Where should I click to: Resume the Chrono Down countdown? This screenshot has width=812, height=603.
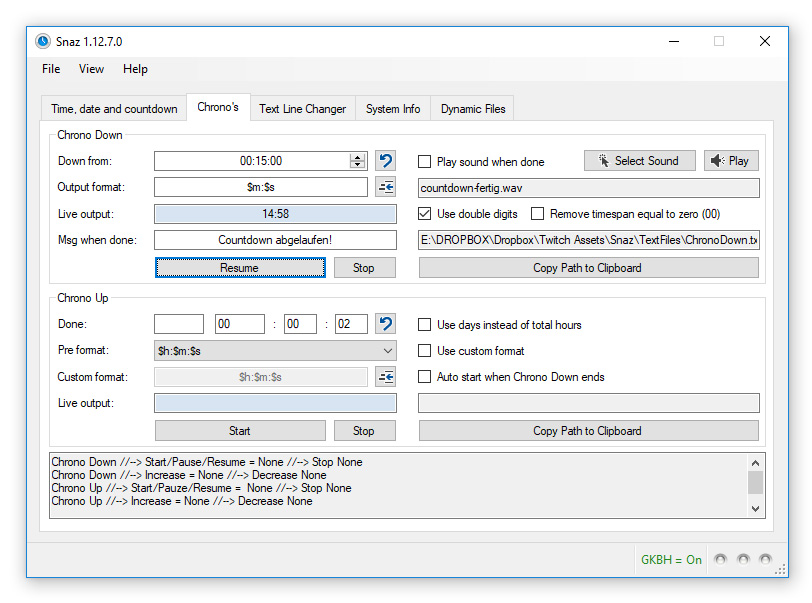(240, 268)
